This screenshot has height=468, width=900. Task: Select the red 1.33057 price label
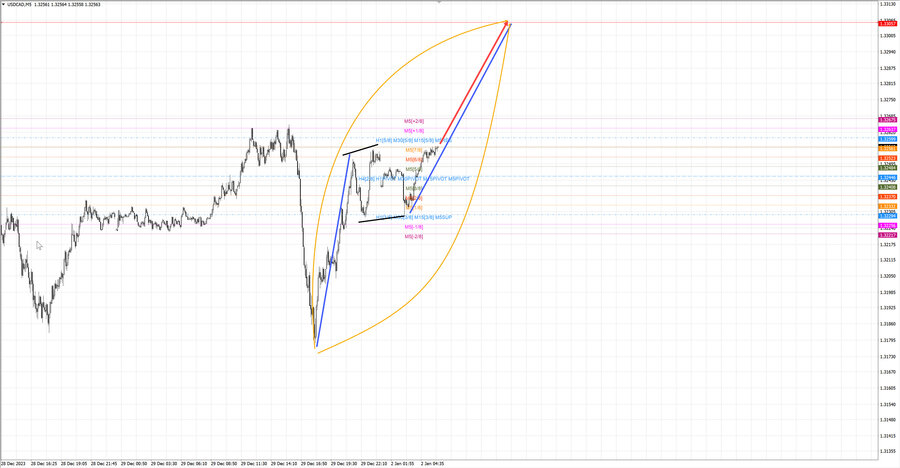pos(888,24)
